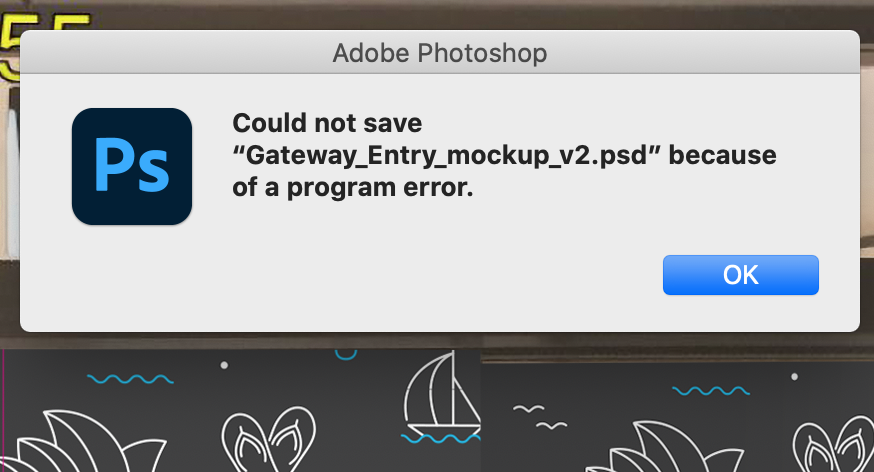Click the blue wavy line on the right canvas

(x=711, y=390)
